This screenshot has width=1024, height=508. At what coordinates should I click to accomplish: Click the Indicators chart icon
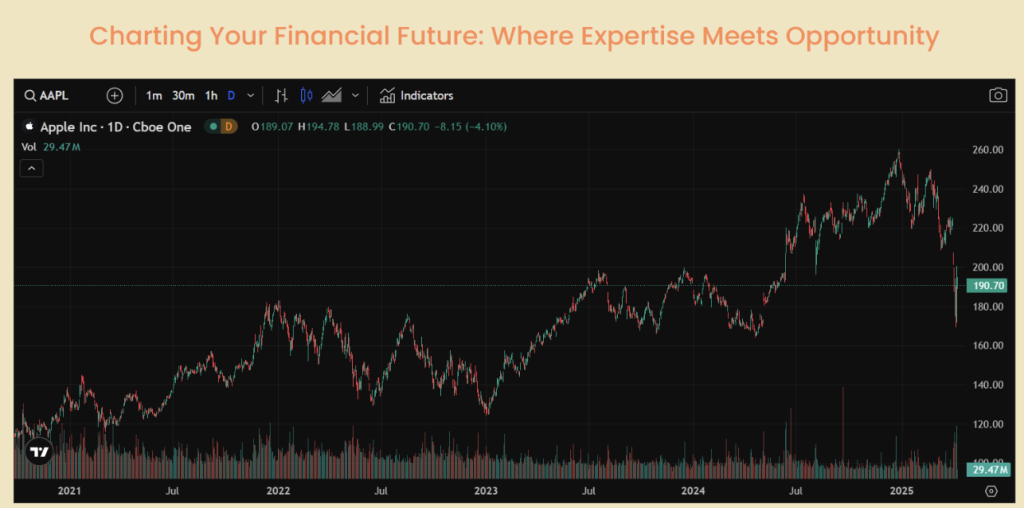click(x=387, y=96)
